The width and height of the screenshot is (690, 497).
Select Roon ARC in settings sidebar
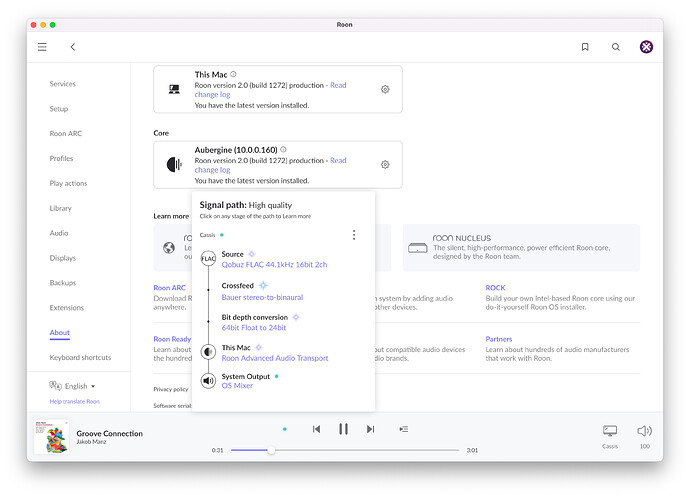(x=66, y=133)
